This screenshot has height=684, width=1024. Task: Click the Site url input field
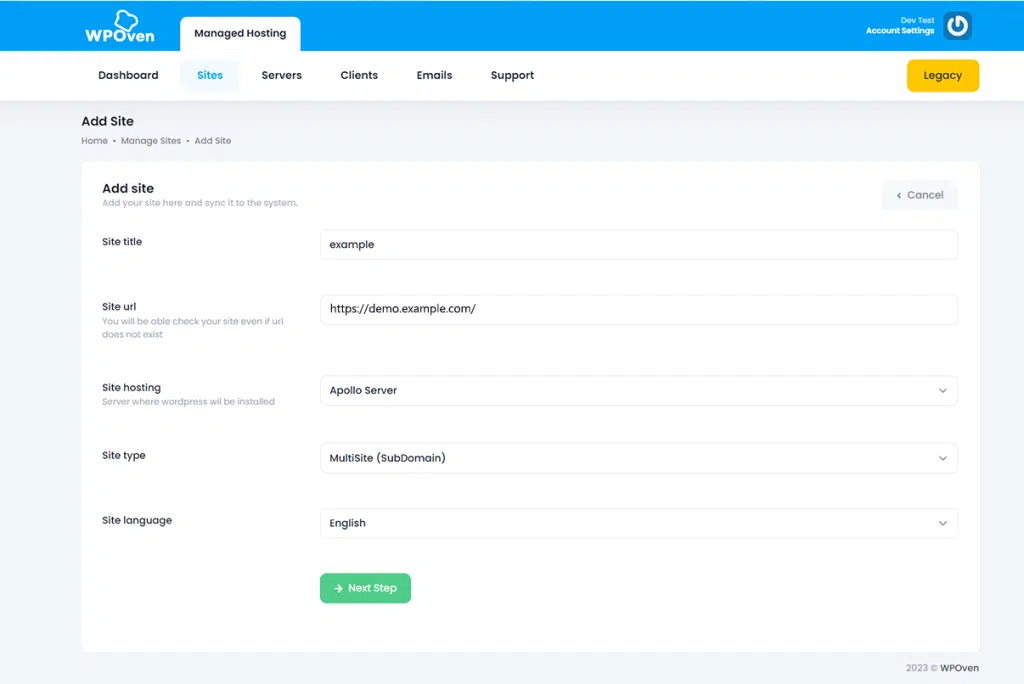point(639,309)
